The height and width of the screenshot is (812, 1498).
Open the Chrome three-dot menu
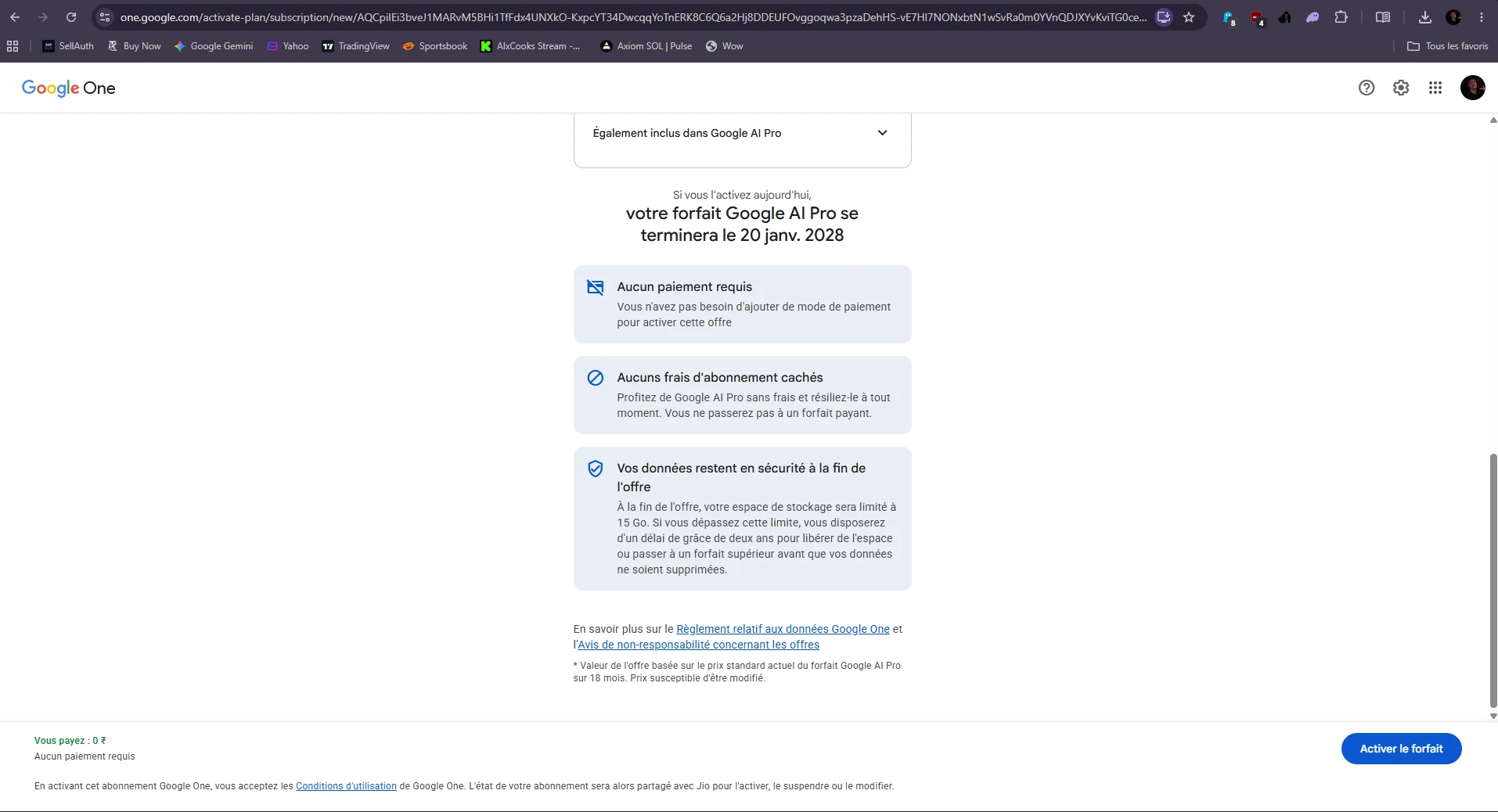(1482, 17)
